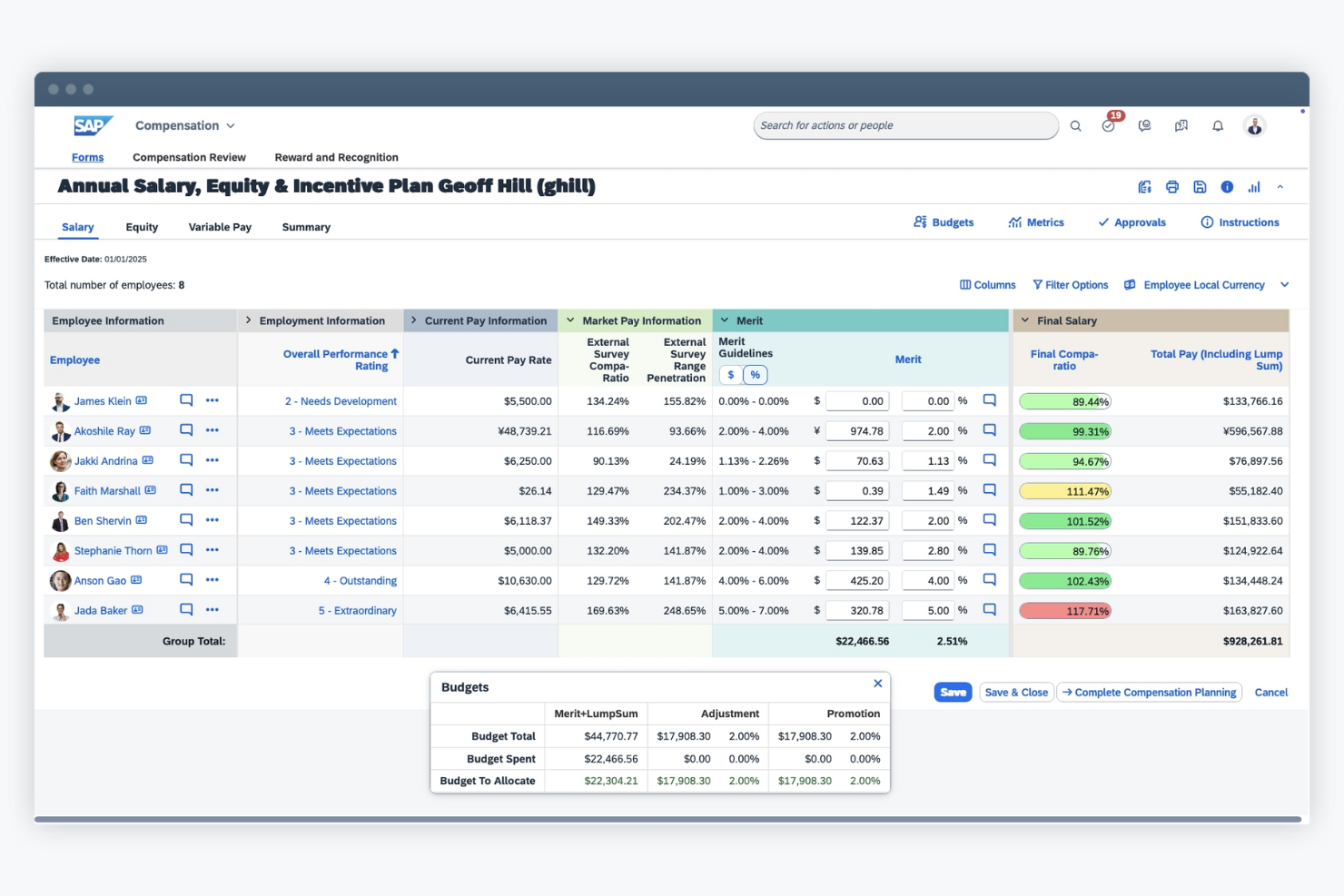
Task: Open comment icon for James Klein
Action: pos(186,400)
